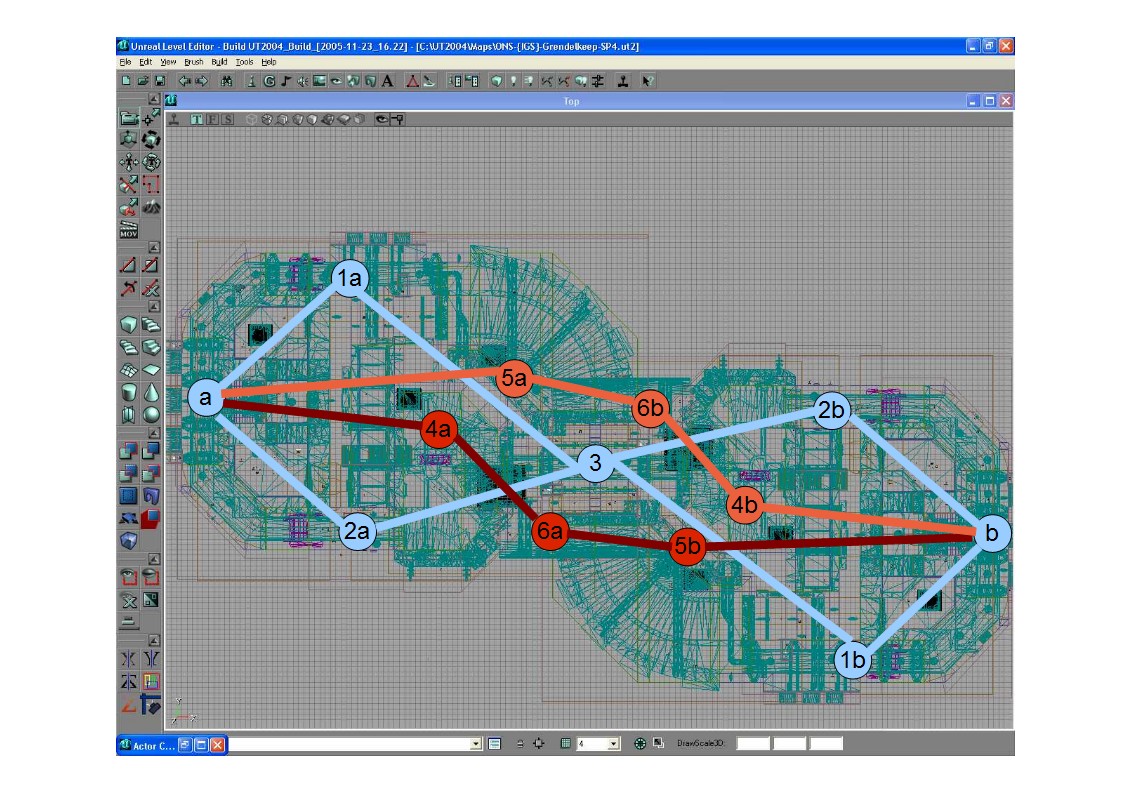
Task: Open the Music browser note icon
Action: [x=285, y=81]
